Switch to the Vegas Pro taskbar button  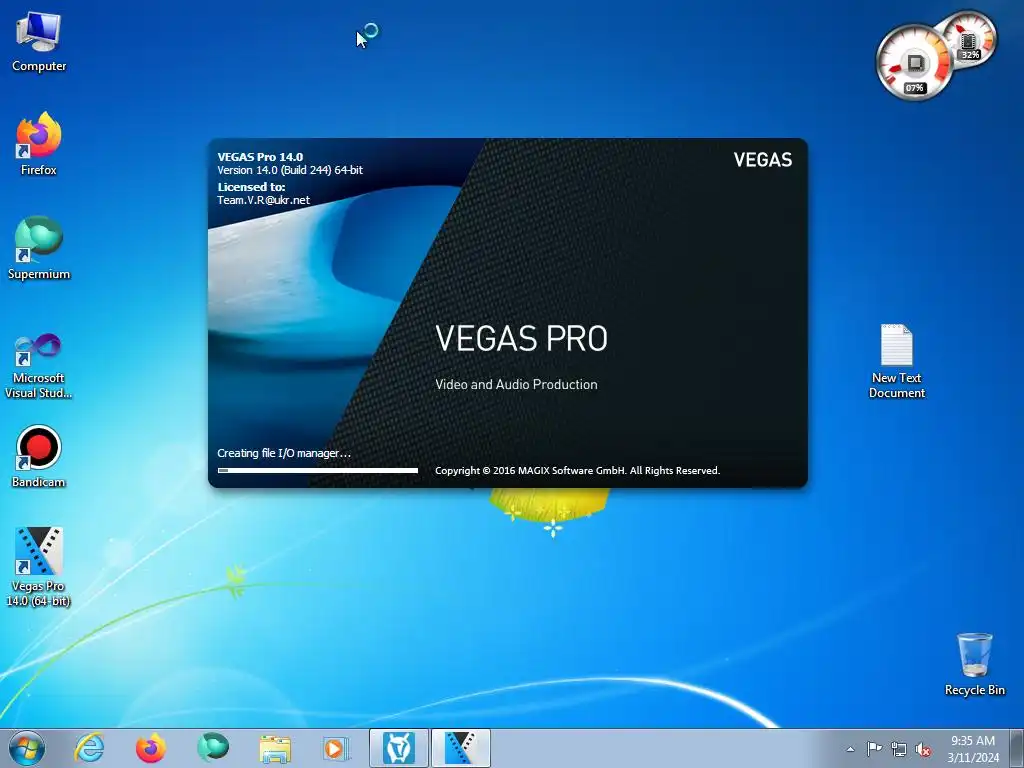(x=460, y=748)
